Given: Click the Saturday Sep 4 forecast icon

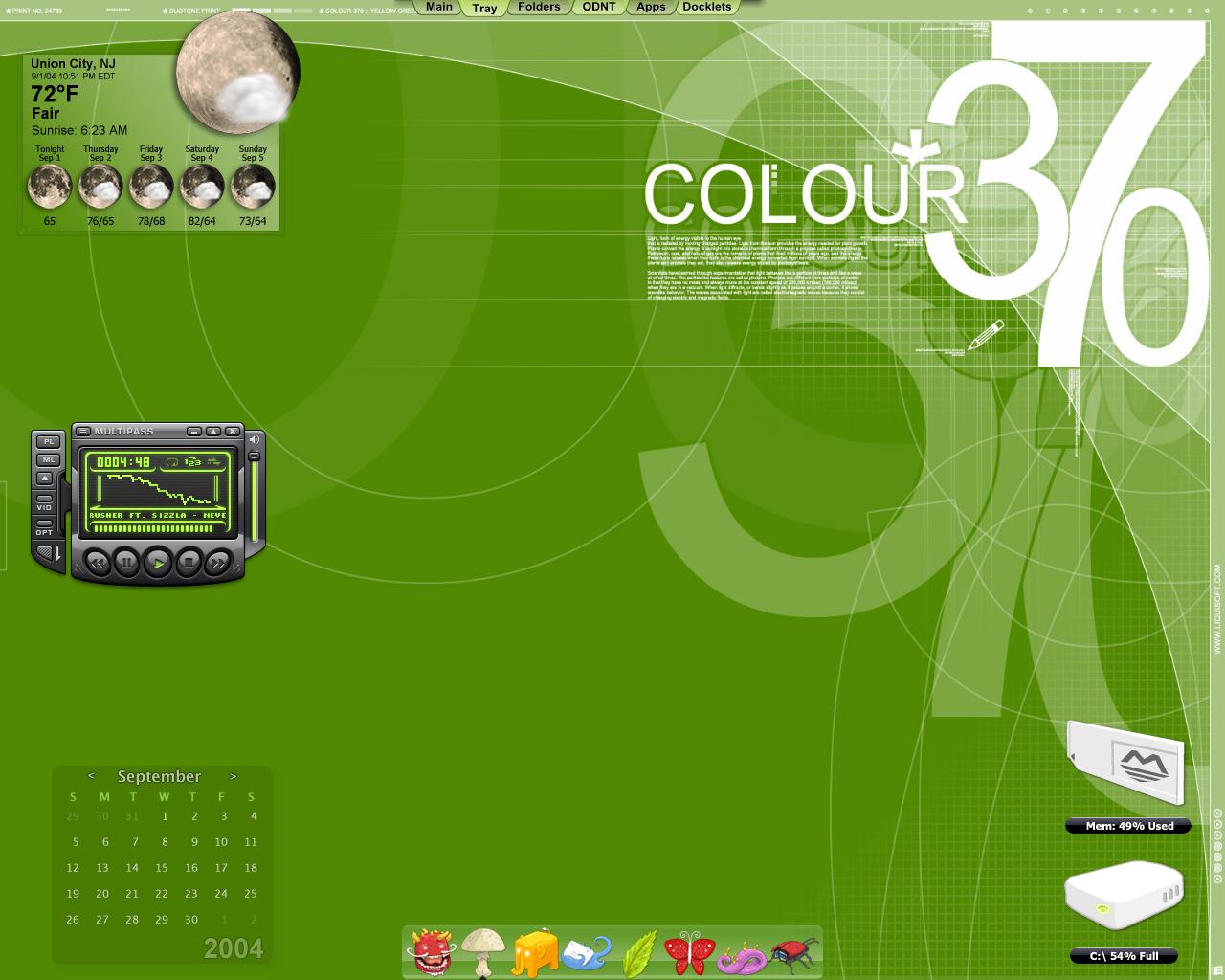Looking at the screenshot, I should pyautogui.click(x=202, y=187).
